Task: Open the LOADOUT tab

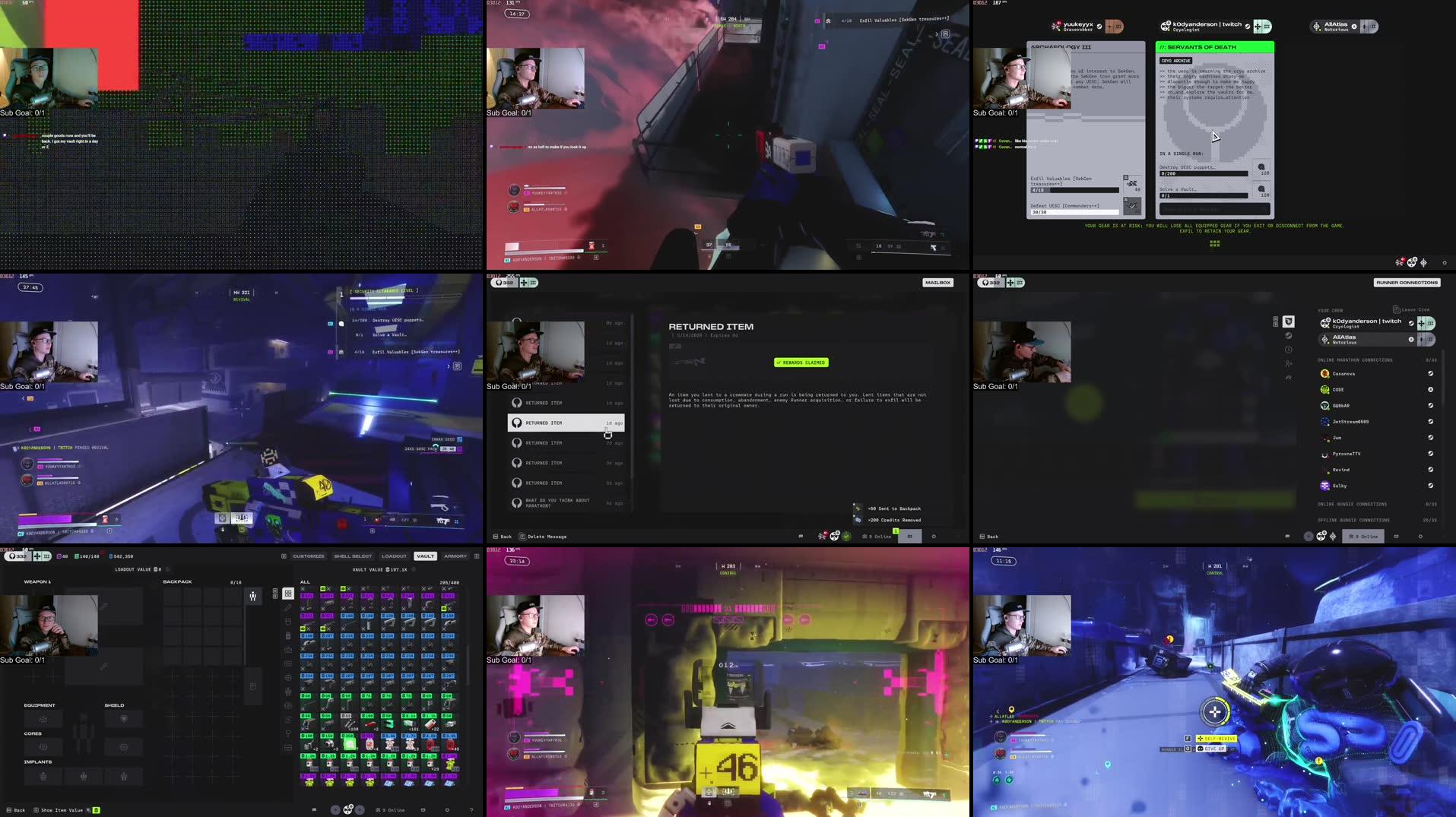Action: [x=394, y=556]
